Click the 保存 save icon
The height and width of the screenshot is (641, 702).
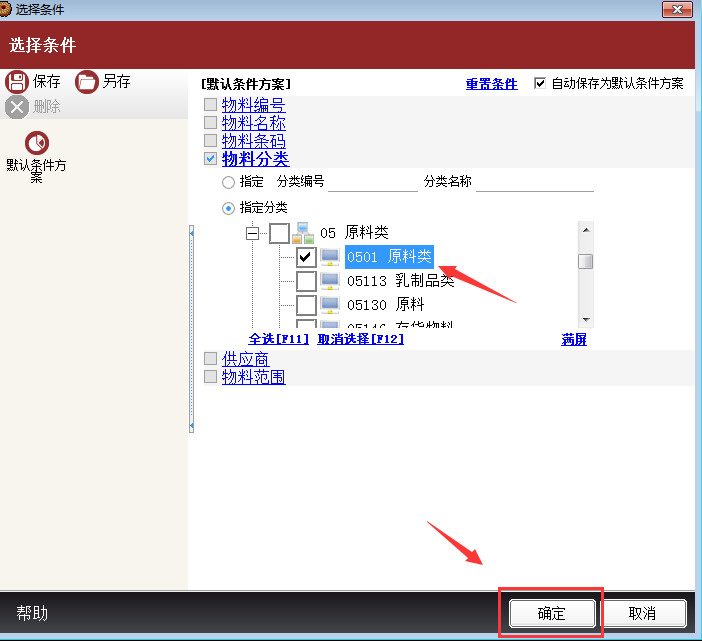(x=17, y=82)
